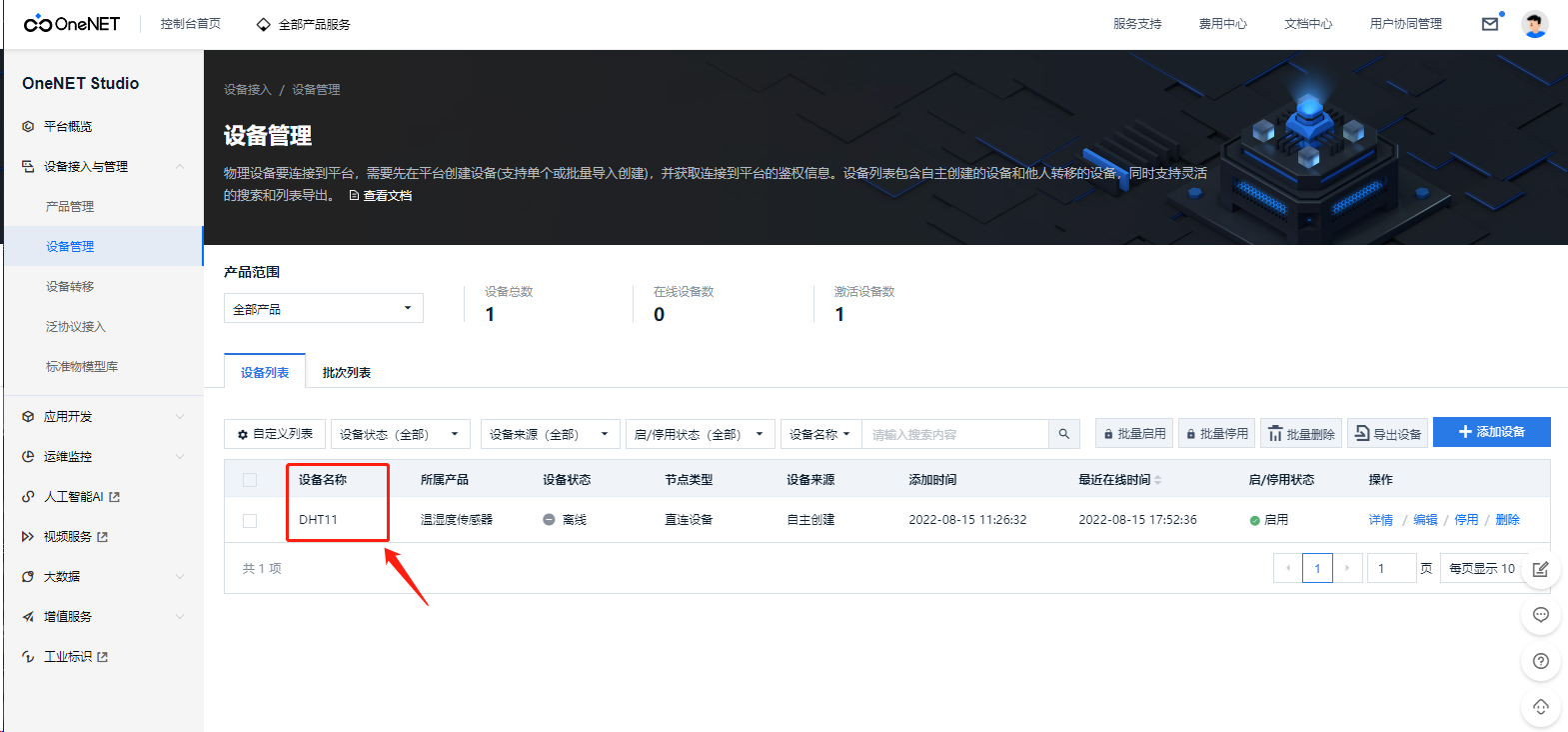Screen dimensions: 1568x732
Task: Open 费用中心 in top bar
Action: pyautogui.click(x=1223, y=24)
